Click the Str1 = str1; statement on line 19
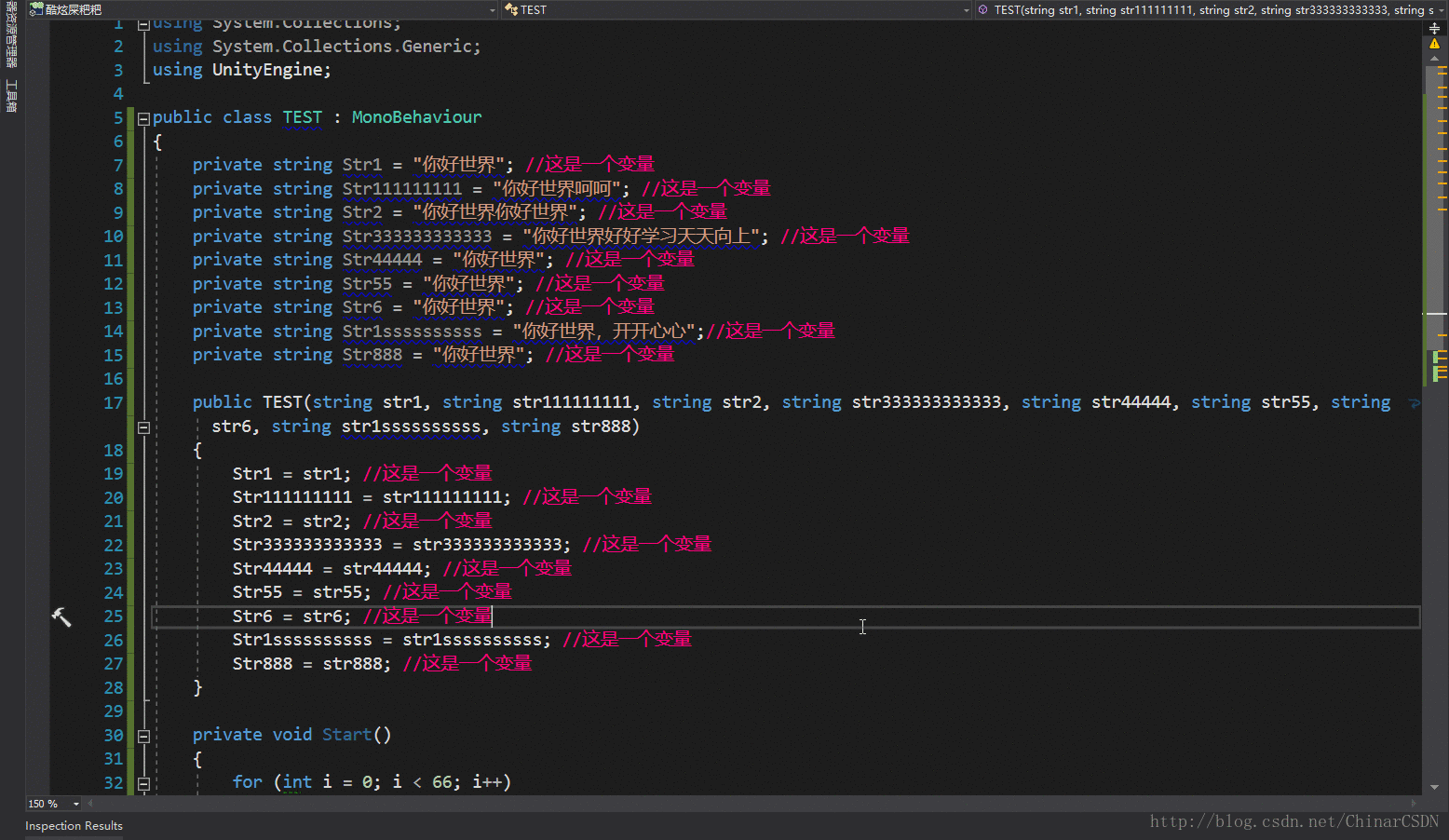Viewport: 1449px width, 840px height. 292,474
